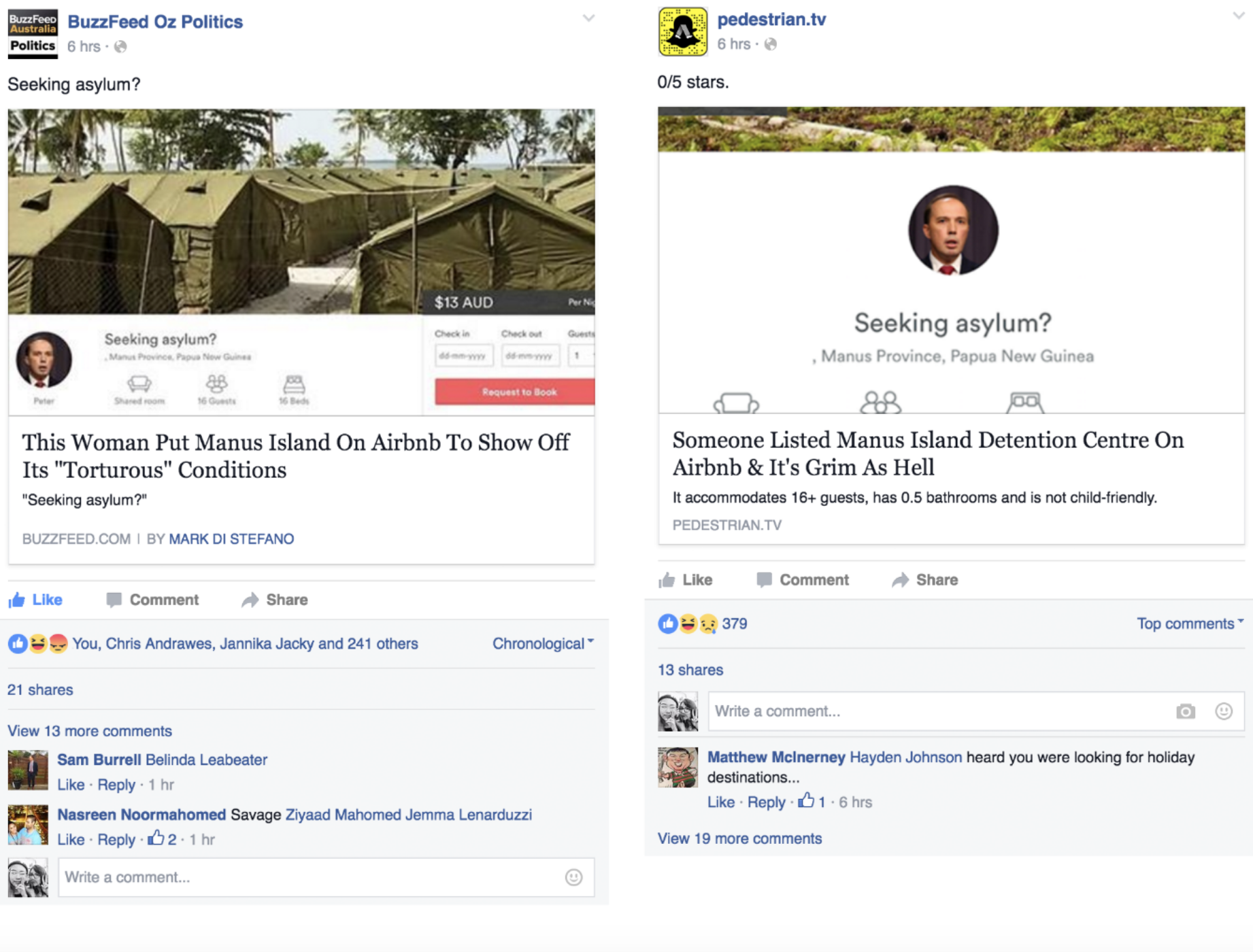Click the public globe icon on BuzzFeed post
The image size is (1253, 952).
120,46
